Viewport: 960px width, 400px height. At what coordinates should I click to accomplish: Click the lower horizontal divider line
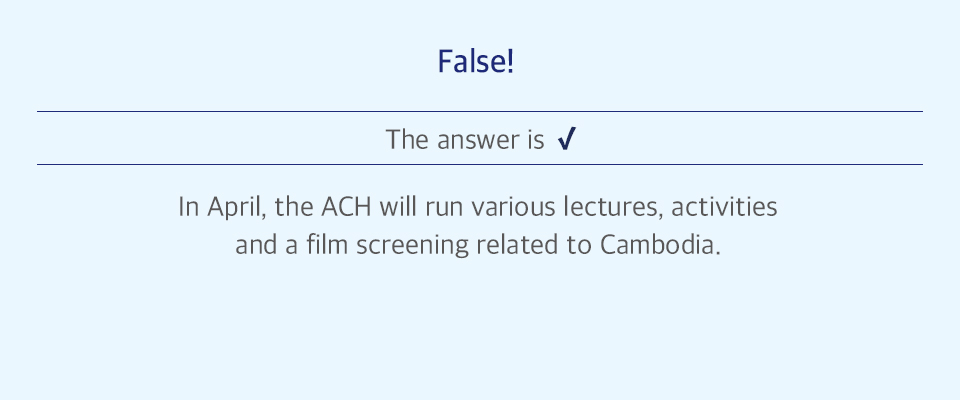pyautogui.click(x=480, y=164)
